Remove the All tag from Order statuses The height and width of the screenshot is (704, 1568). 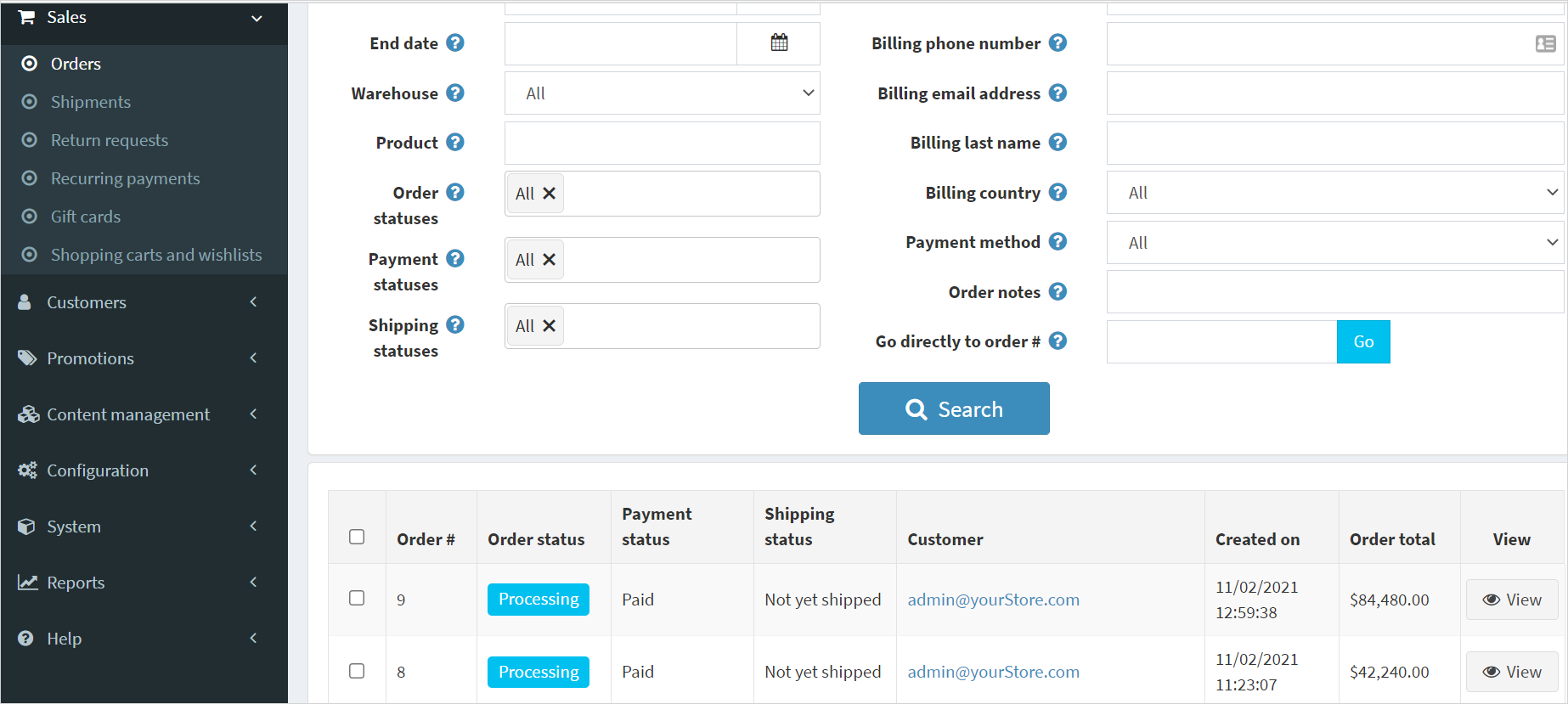550,194
